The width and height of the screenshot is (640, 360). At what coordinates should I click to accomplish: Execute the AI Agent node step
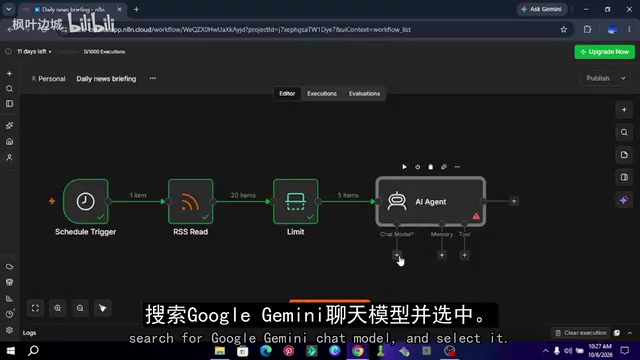pos(404,167)
